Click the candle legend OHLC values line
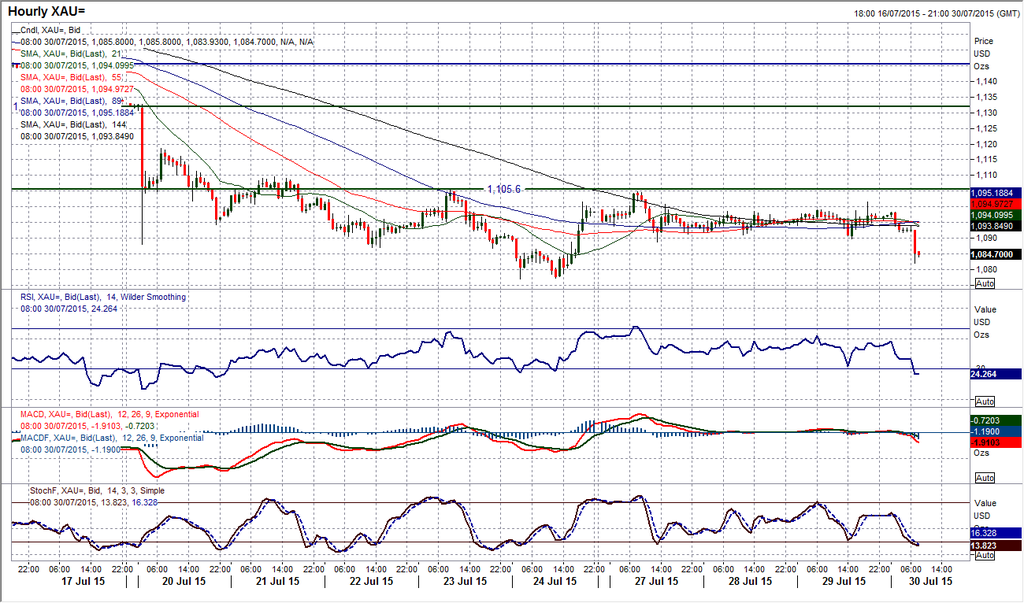Viewport: 1024px width, 603px height. [x=167, y=42]
